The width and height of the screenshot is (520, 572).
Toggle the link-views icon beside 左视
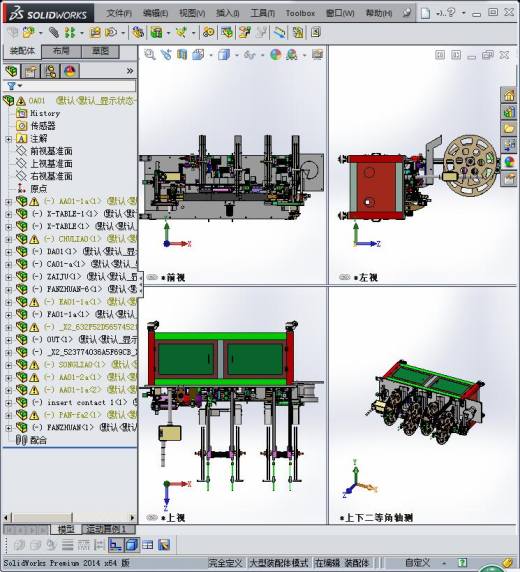345,277
